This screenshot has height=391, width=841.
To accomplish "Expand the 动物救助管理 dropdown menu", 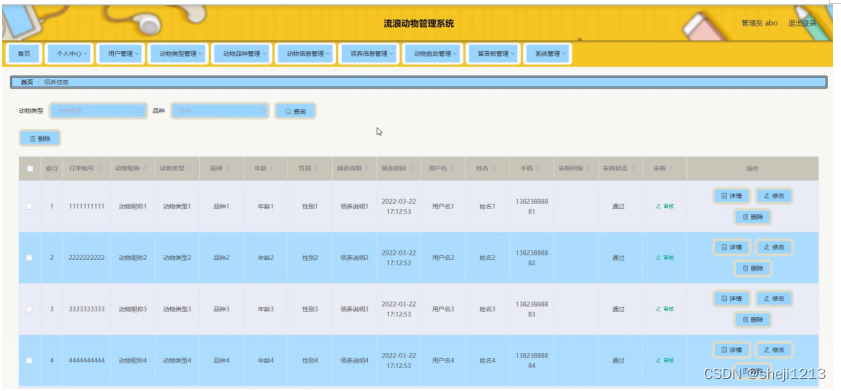I will point(432,54).
